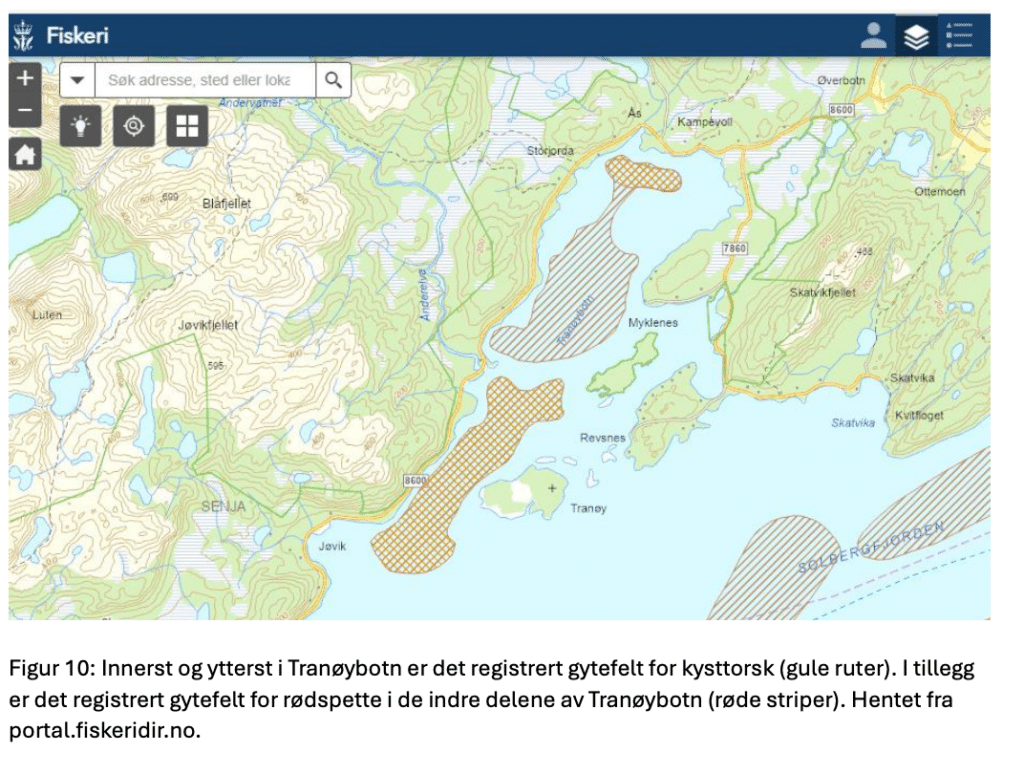Zoom in with the plus button
This screenshot has height=774, width=1024.
click(25, 78)
